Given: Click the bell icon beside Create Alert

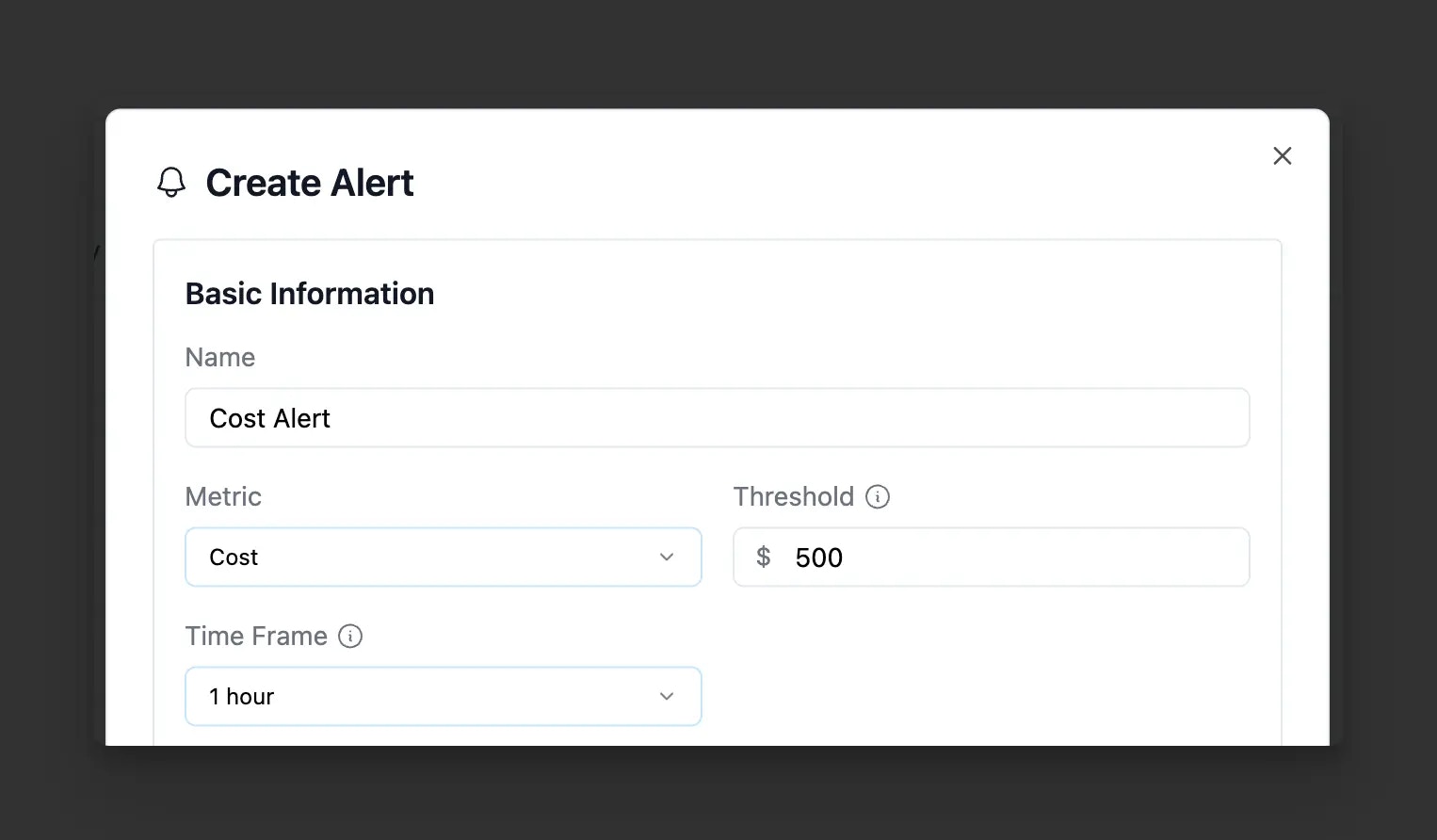Looking at the screenshot, I should point(171,183).
